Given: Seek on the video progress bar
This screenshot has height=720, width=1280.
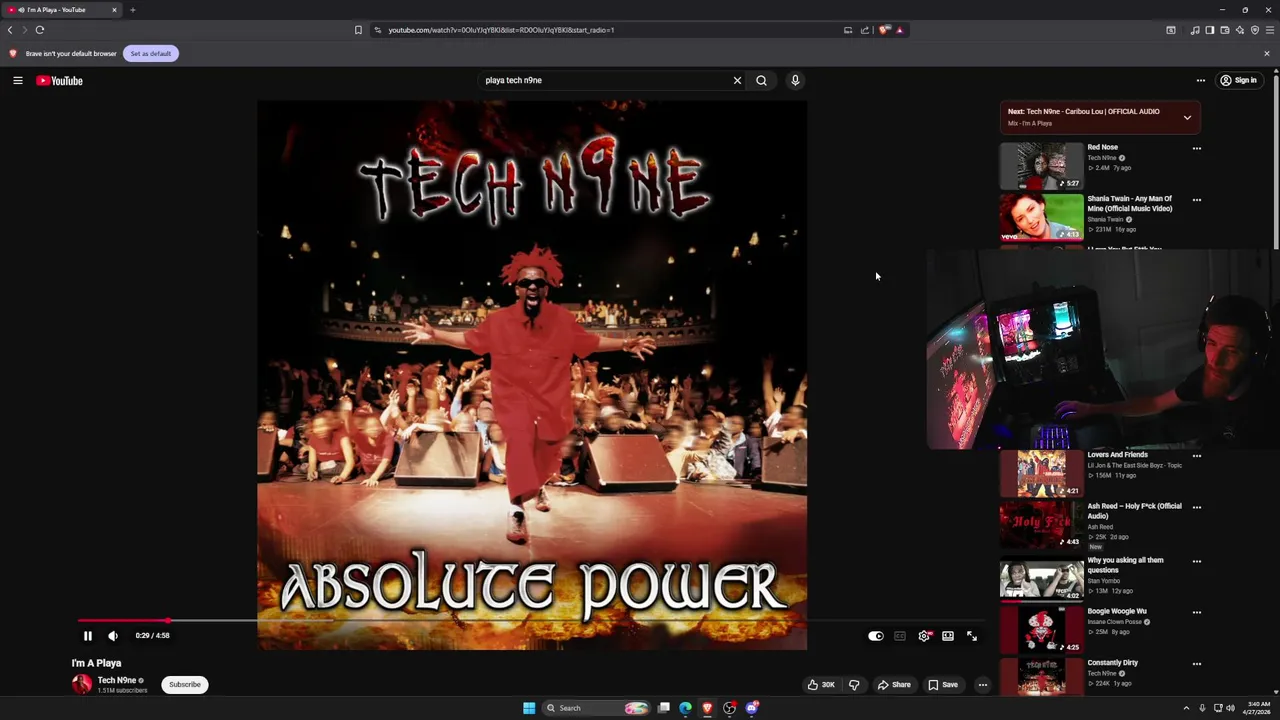Looking at the screenshot, I should tap(532, 620).
